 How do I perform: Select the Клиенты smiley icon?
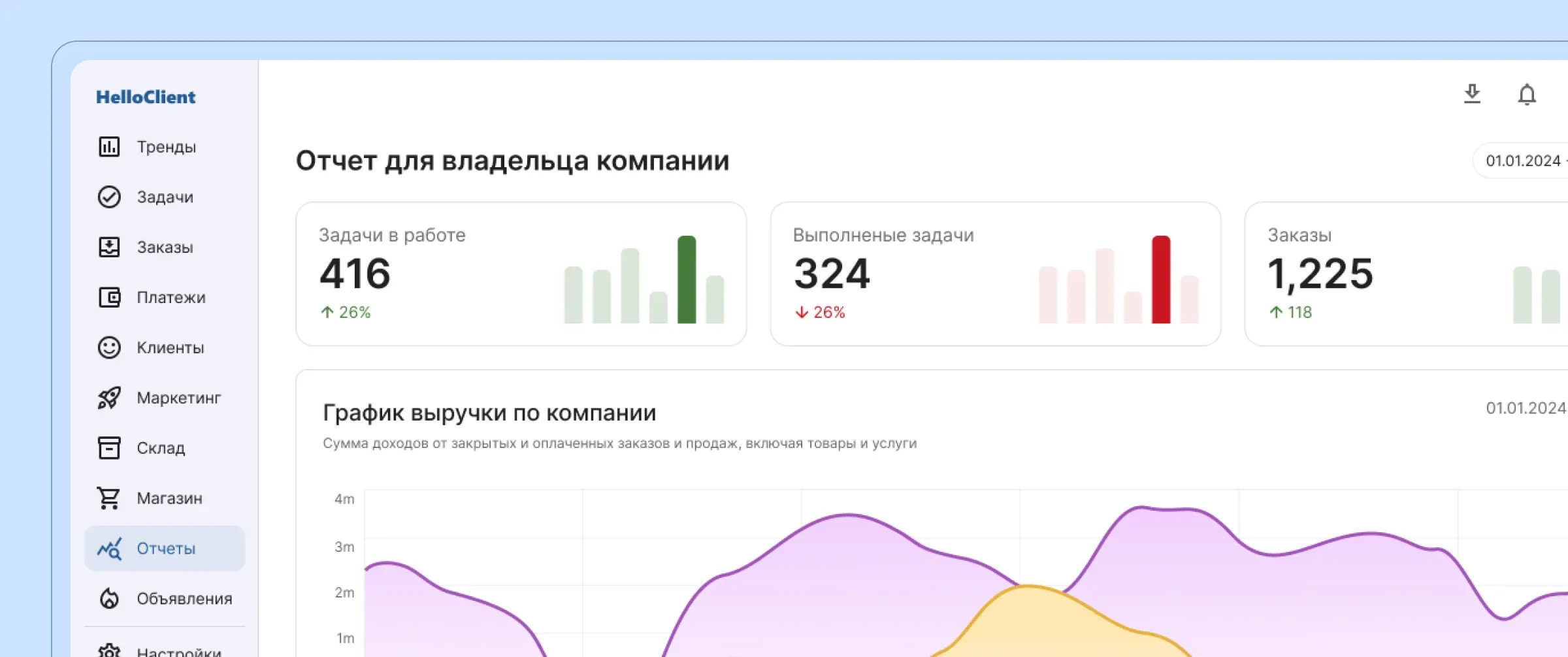point(108,347)
